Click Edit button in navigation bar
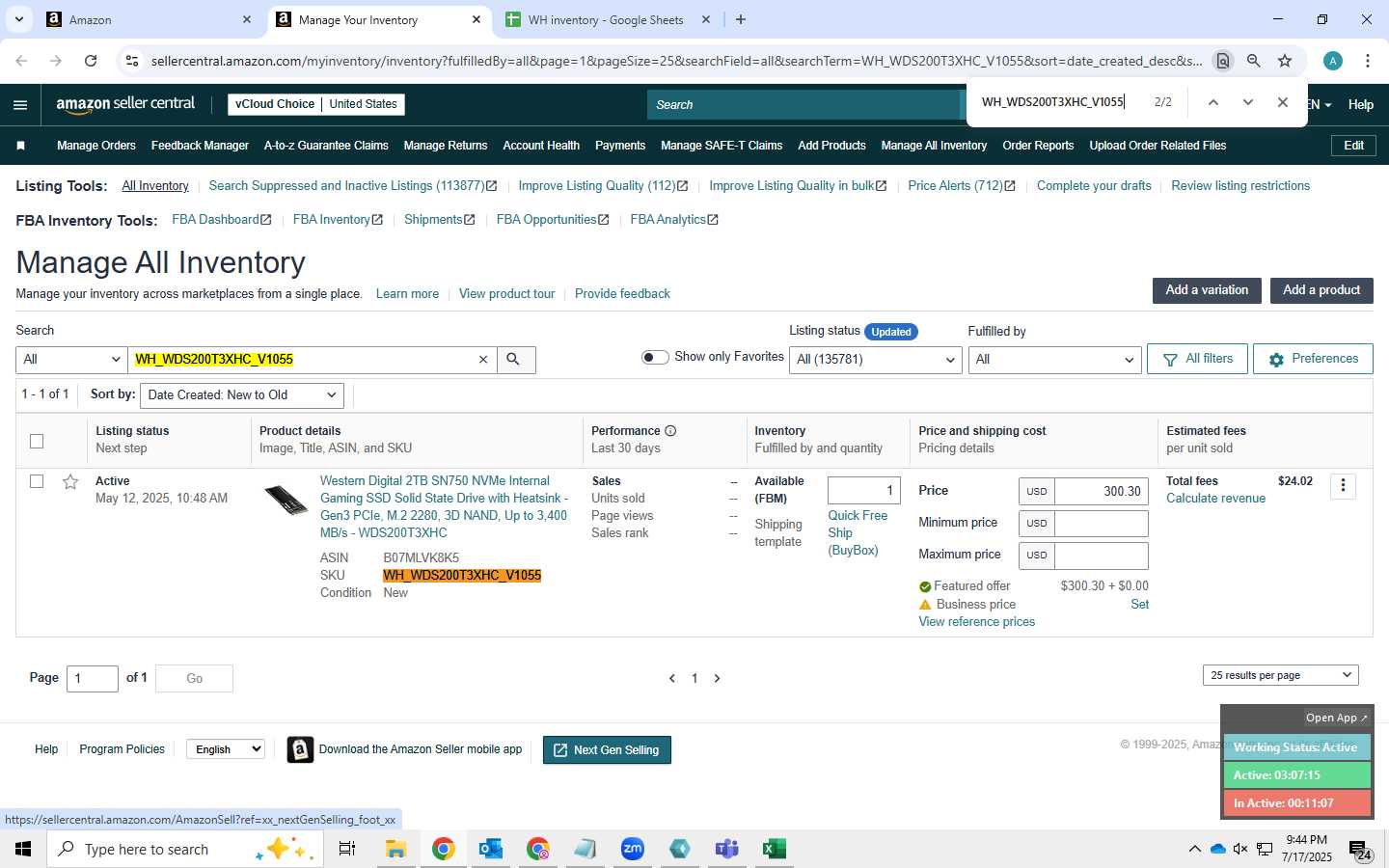 [1353, 146]
